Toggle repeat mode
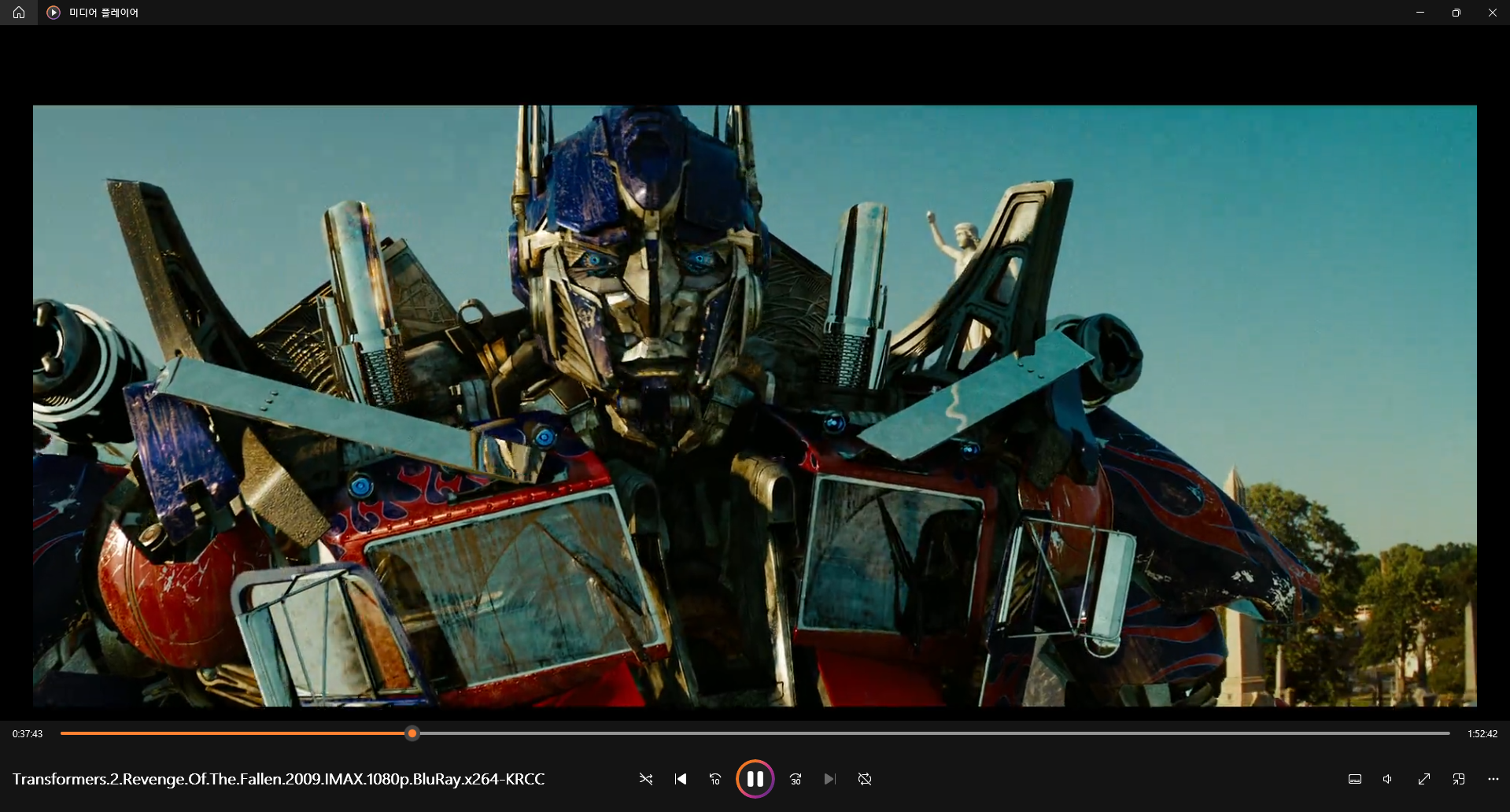The image size is (1510, 812). (865, 779)
